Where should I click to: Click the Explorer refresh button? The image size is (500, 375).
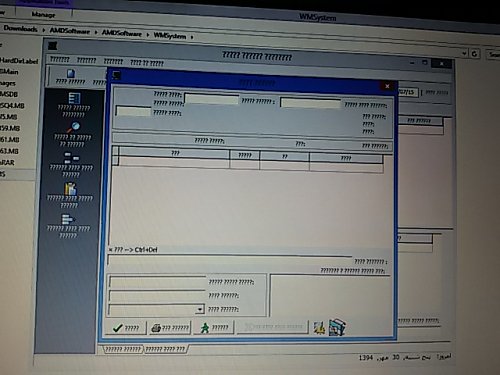[475, 53]
